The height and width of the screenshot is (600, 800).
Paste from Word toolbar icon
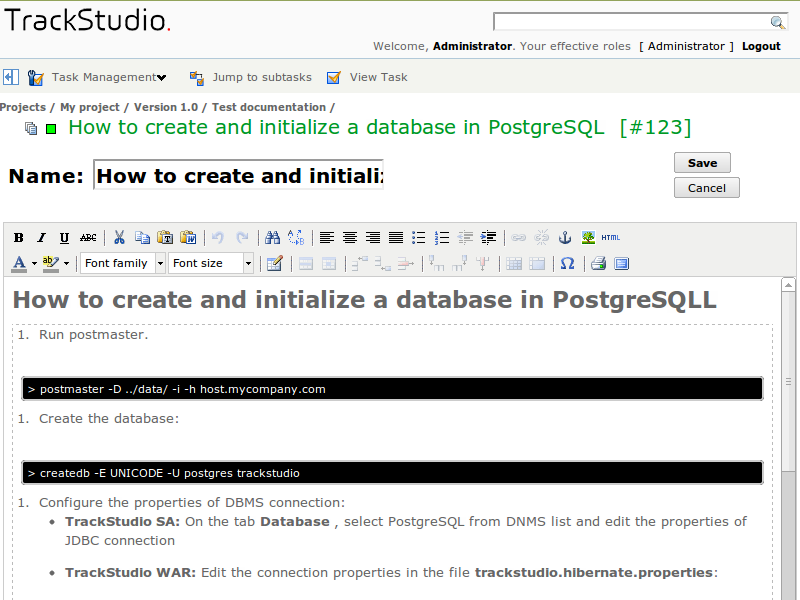pos(188,237)
